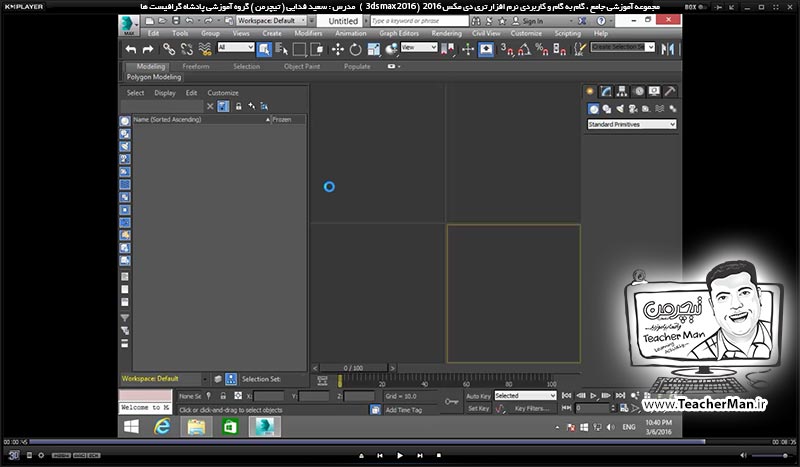800x467 pixels.
Task: Switch to the Object Paint ribbon tab
Action: 302,66
